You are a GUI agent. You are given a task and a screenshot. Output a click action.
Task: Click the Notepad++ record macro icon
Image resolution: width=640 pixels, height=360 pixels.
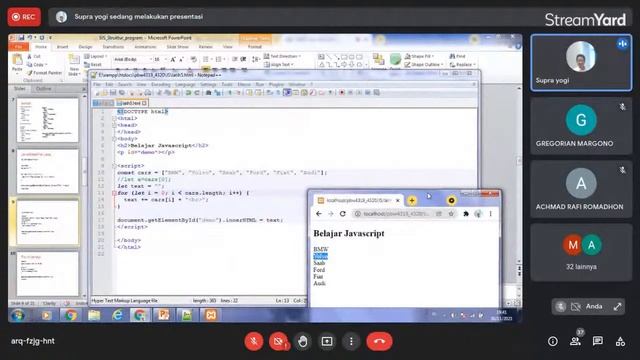[342, 93]
